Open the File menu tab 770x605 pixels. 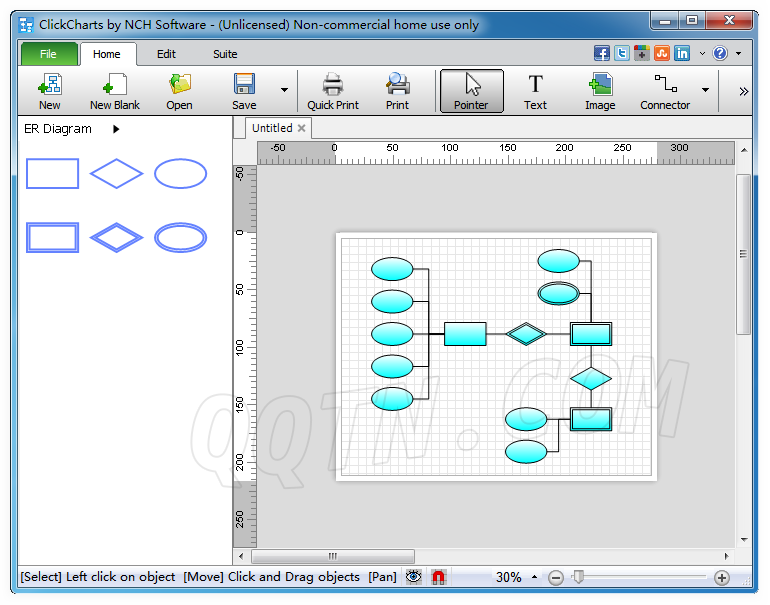(x=48, y=54)
